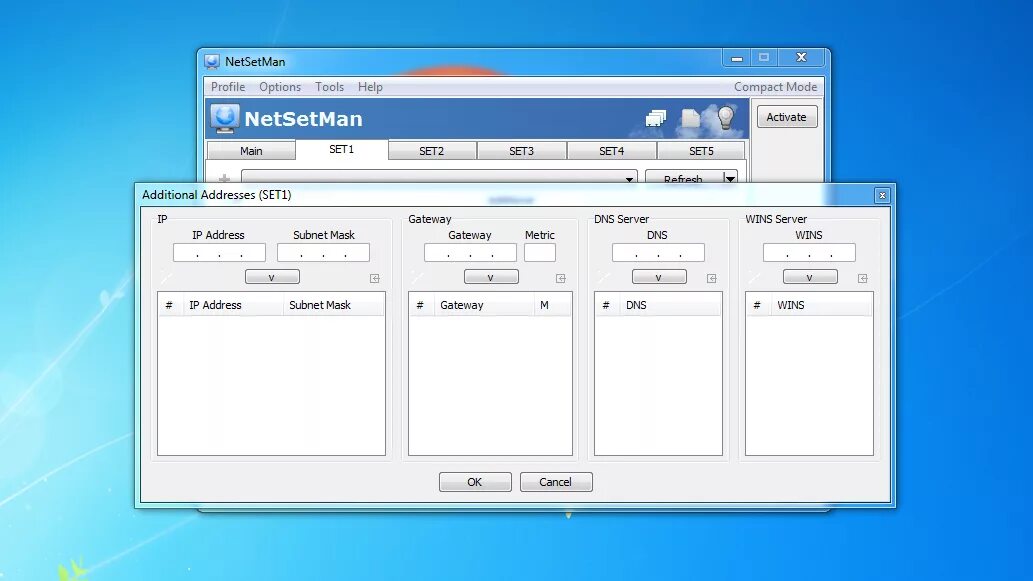Image resolution: width=1033 pixels, height=581 pixels.
Task: Click the plus icon beside adapter dropdown
Action: 224,178
